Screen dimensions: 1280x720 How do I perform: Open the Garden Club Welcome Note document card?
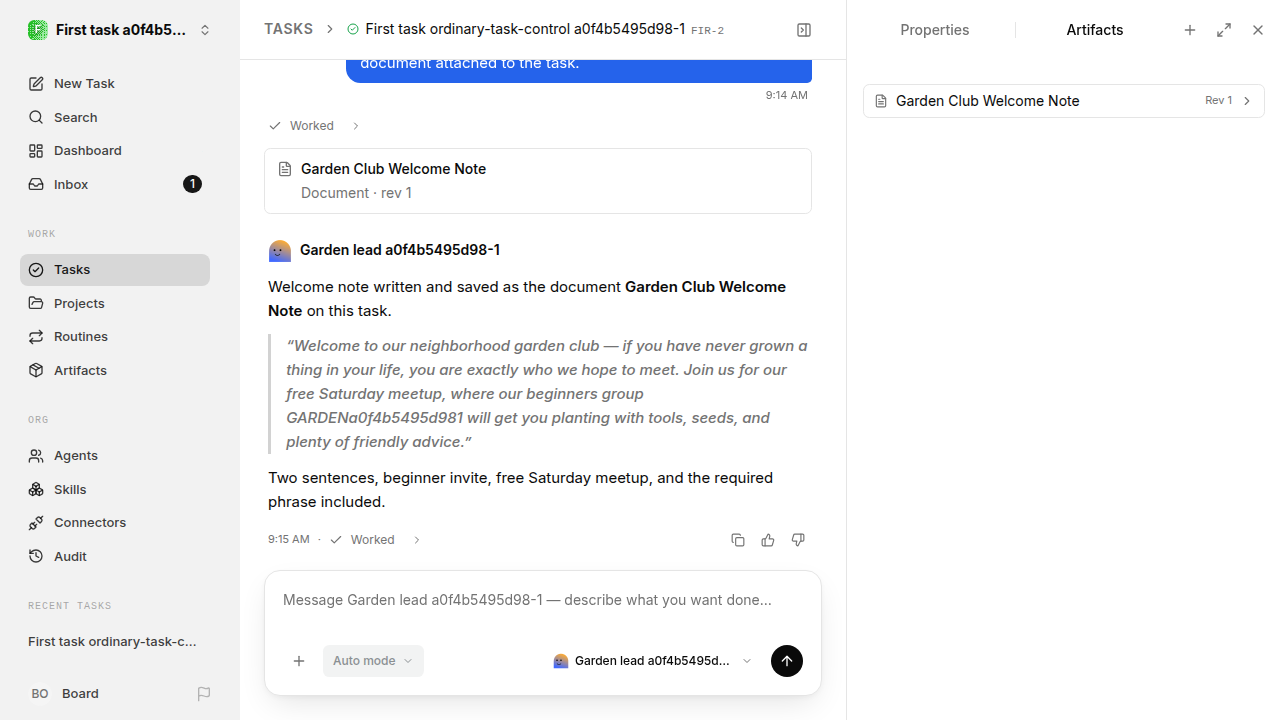[x=538, y=181]
